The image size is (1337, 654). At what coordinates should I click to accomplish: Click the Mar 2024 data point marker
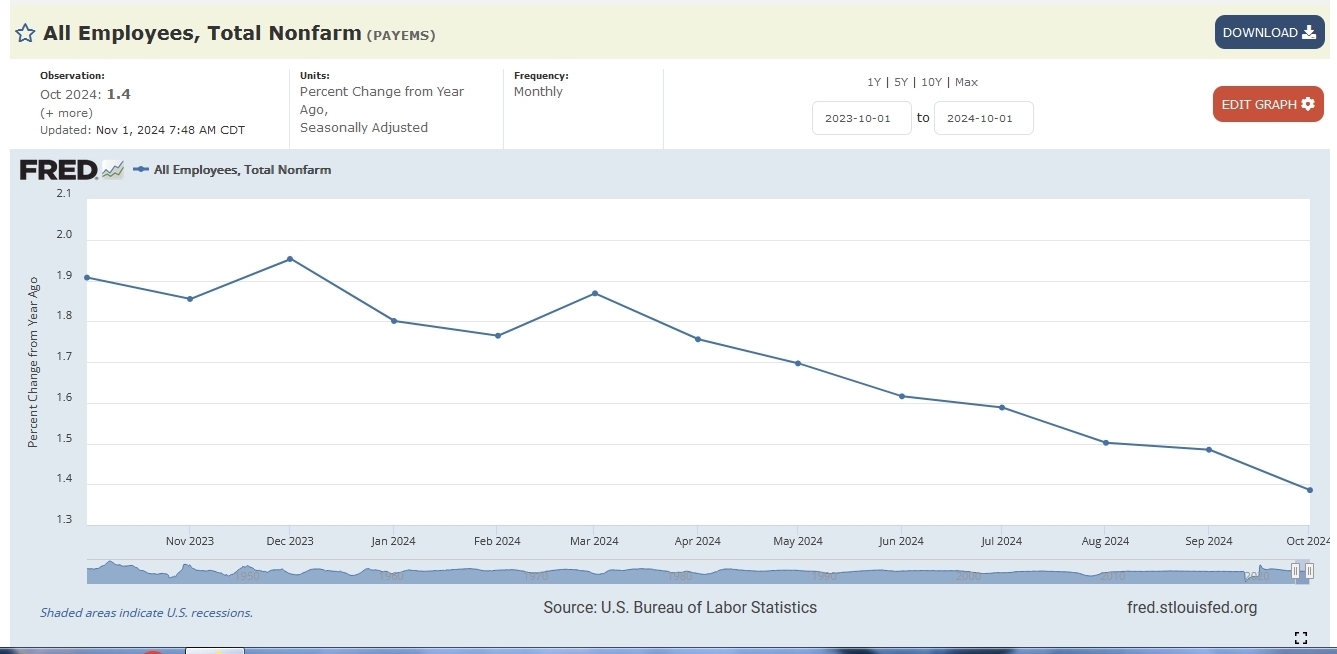pos(595,293)
